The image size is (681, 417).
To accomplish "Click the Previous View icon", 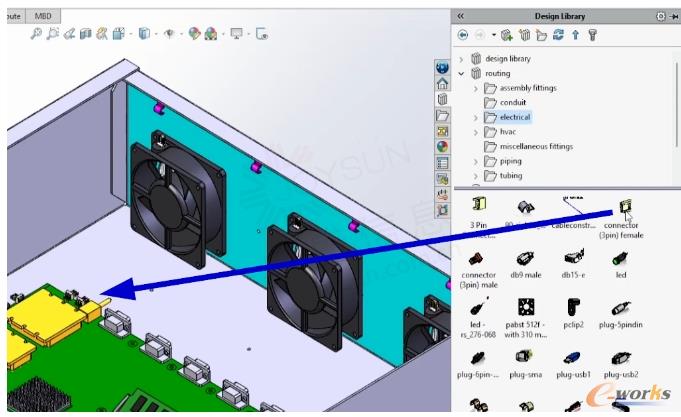I will (69, 33).
